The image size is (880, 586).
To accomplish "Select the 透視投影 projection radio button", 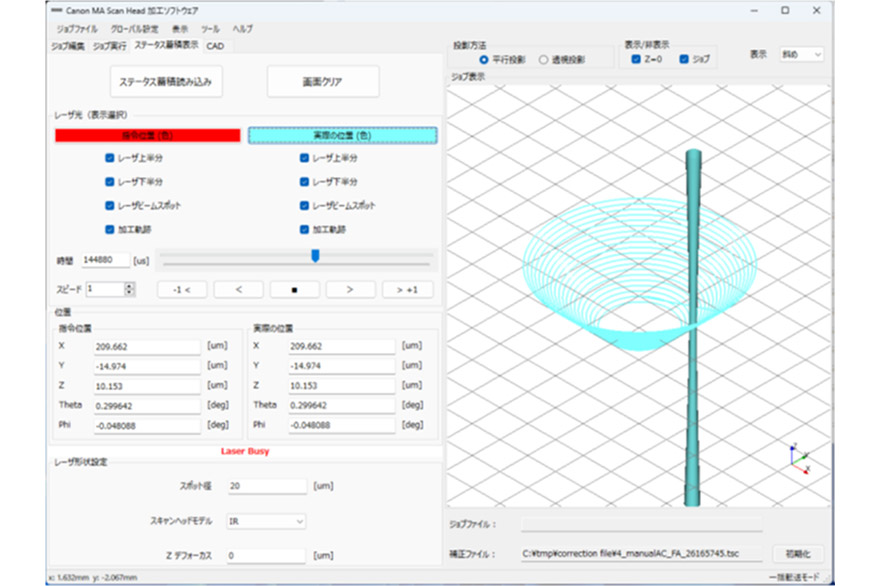I will coord(544,60).
